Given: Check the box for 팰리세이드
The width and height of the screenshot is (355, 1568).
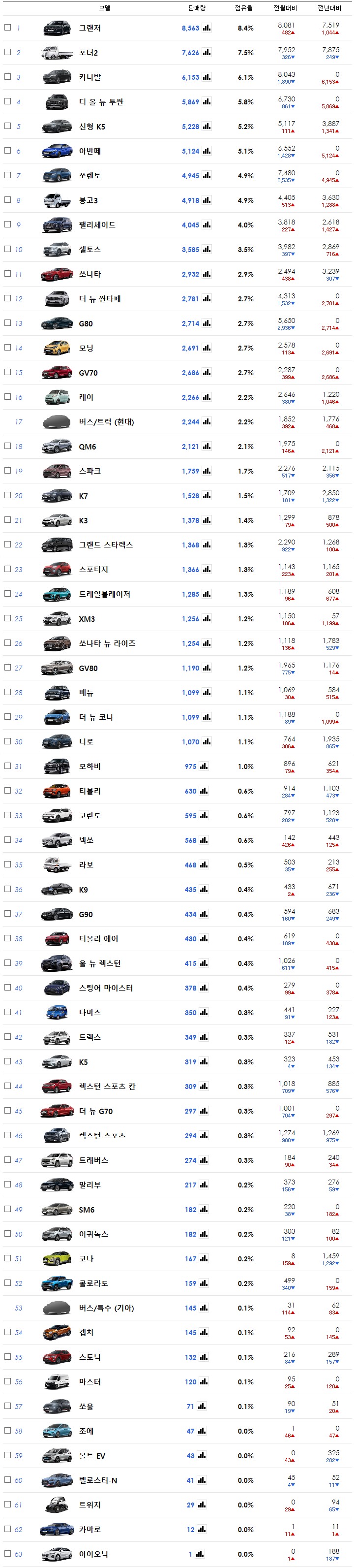Looking at the screenshot, I should click(x=7, y=224).
